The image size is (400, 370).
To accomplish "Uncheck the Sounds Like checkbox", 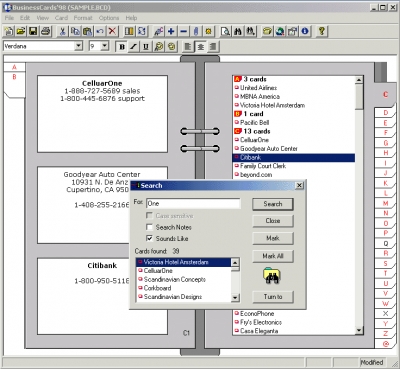I will point(149,238).
